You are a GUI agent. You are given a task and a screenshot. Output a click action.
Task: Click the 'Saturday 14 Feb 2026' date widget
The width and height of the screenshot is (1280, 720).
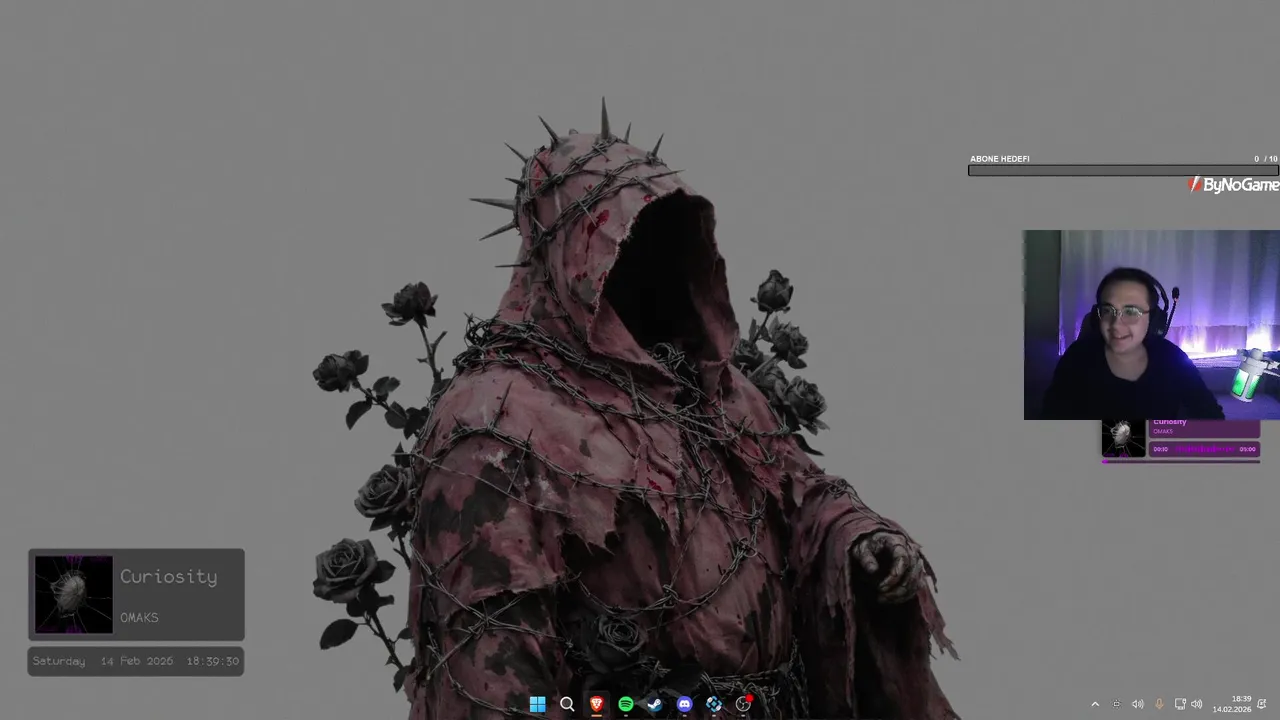(x=136, y=661)
